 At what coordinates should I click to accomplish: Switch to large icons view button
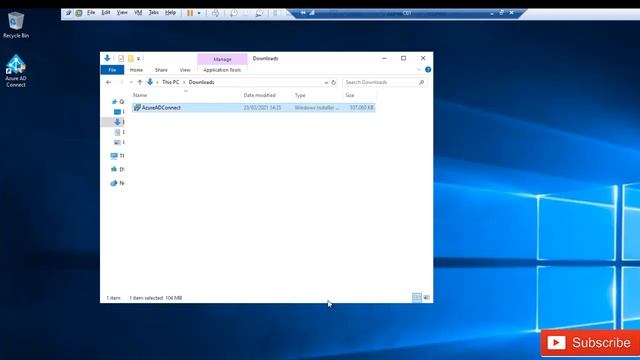coord(427,298)
